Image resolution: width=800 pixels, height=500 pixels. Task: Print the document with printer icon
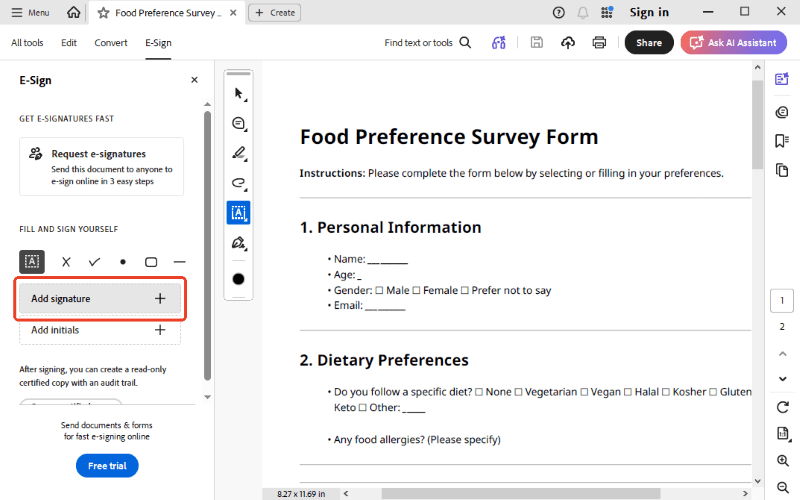(x=599, y=42)
